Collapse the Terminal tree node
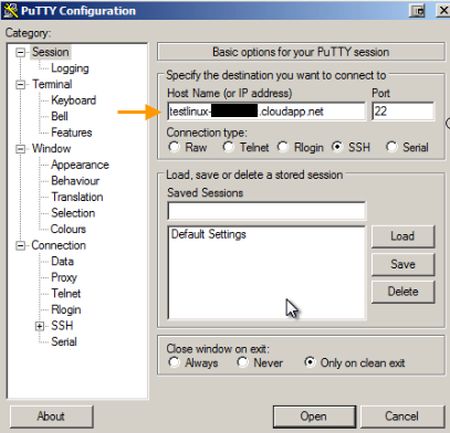 21,85
